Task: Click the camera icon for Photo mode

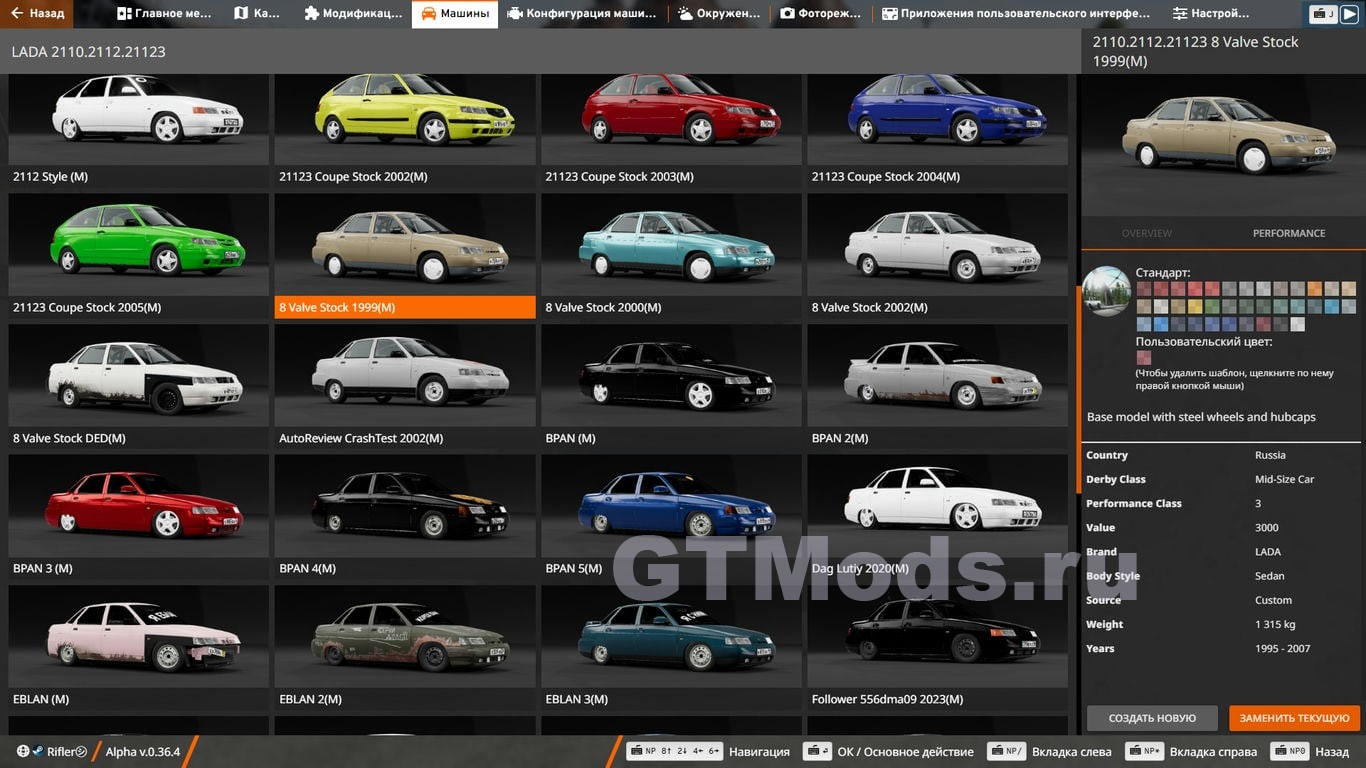Action: [x=787, y=14]
